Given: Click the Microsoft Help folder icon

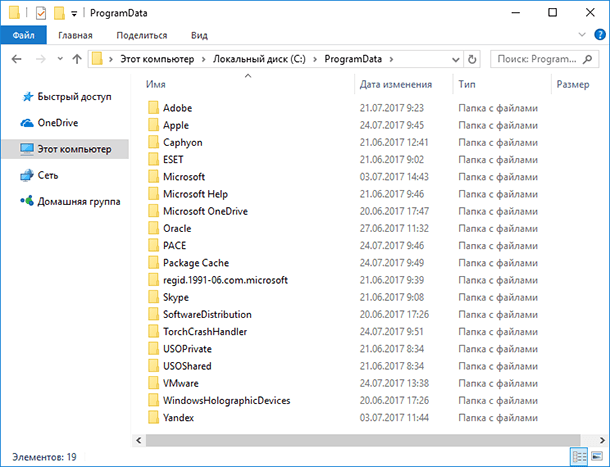Looking at the screenshot, I should 154,194.
